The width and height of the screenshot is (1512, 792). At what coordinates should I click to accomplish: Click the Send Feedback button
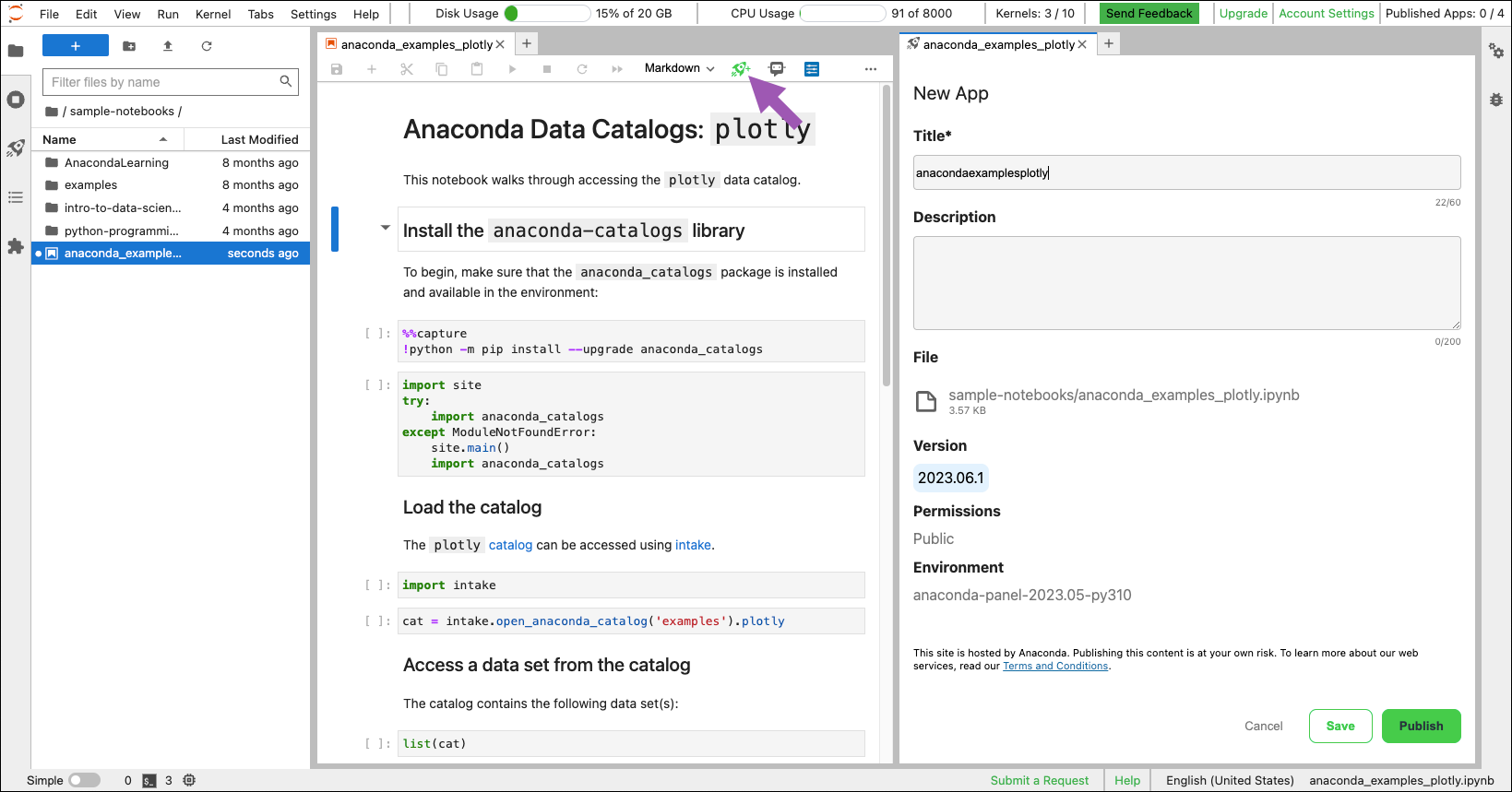(1149, 13)
